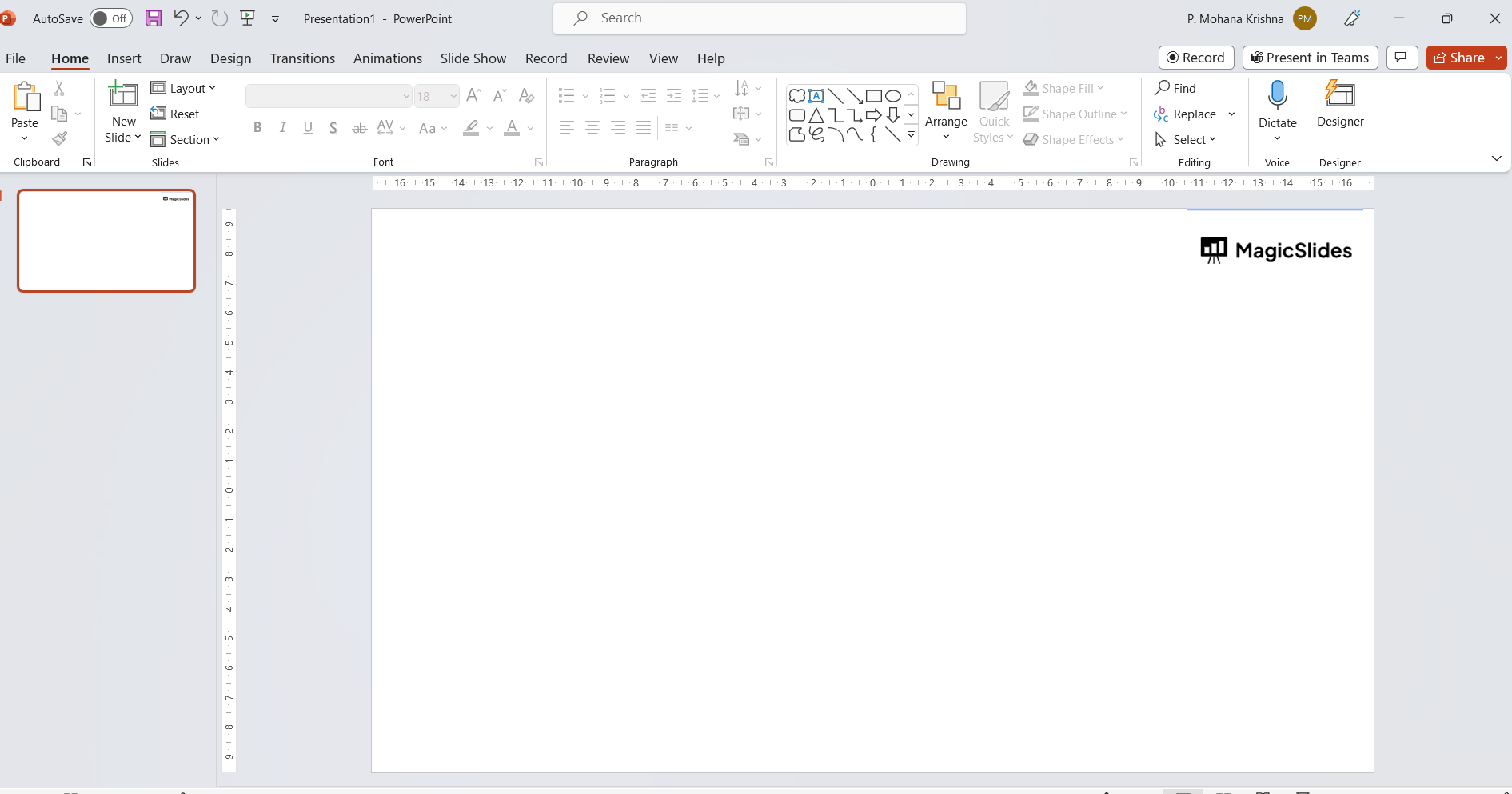
Task: Open the Insert ribbon tab
Action: 124,58
